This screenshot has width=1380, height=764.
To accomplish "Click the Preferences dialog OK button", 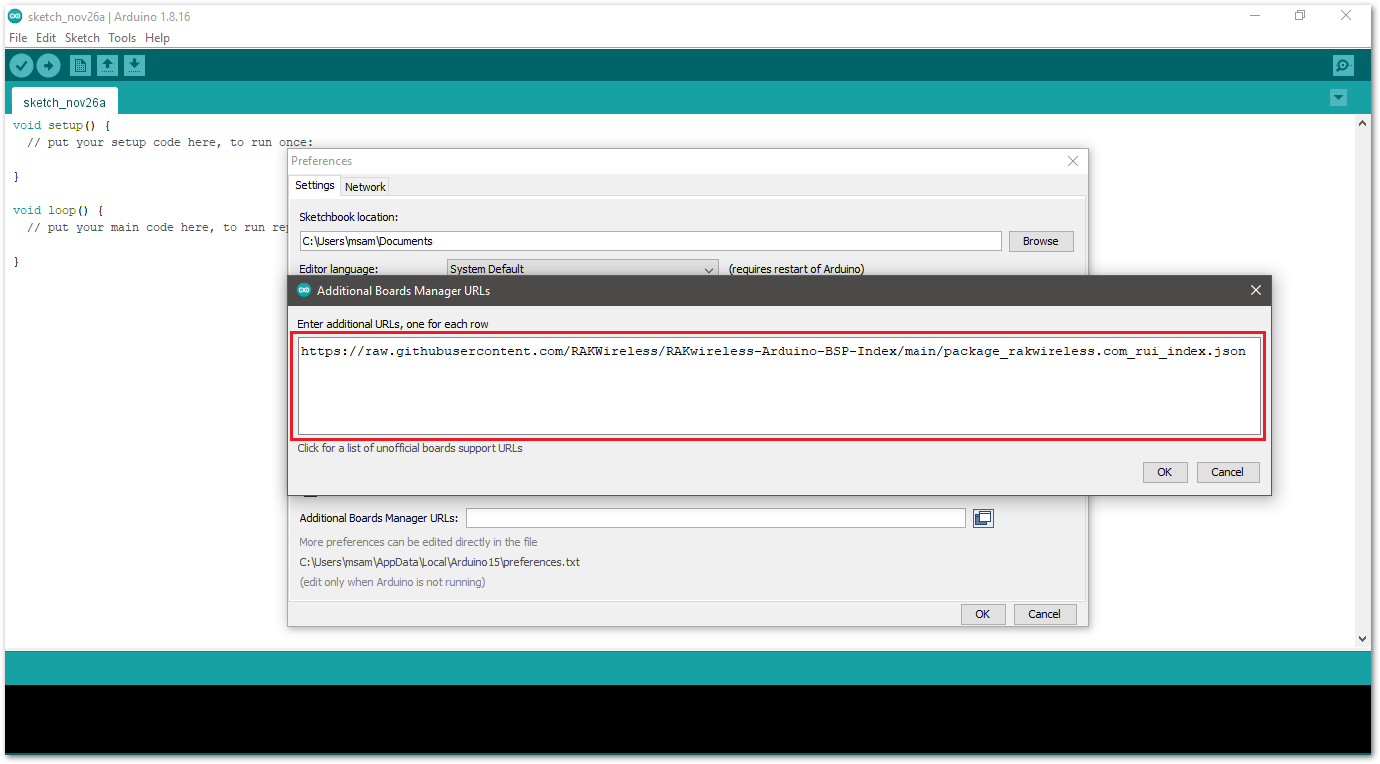I will 982,614.
